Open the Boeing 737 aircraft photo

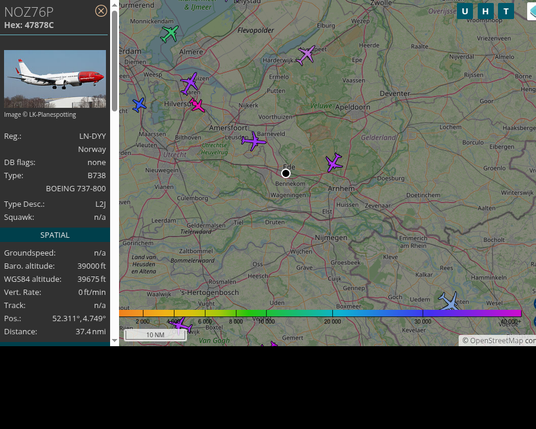[55, 79]
